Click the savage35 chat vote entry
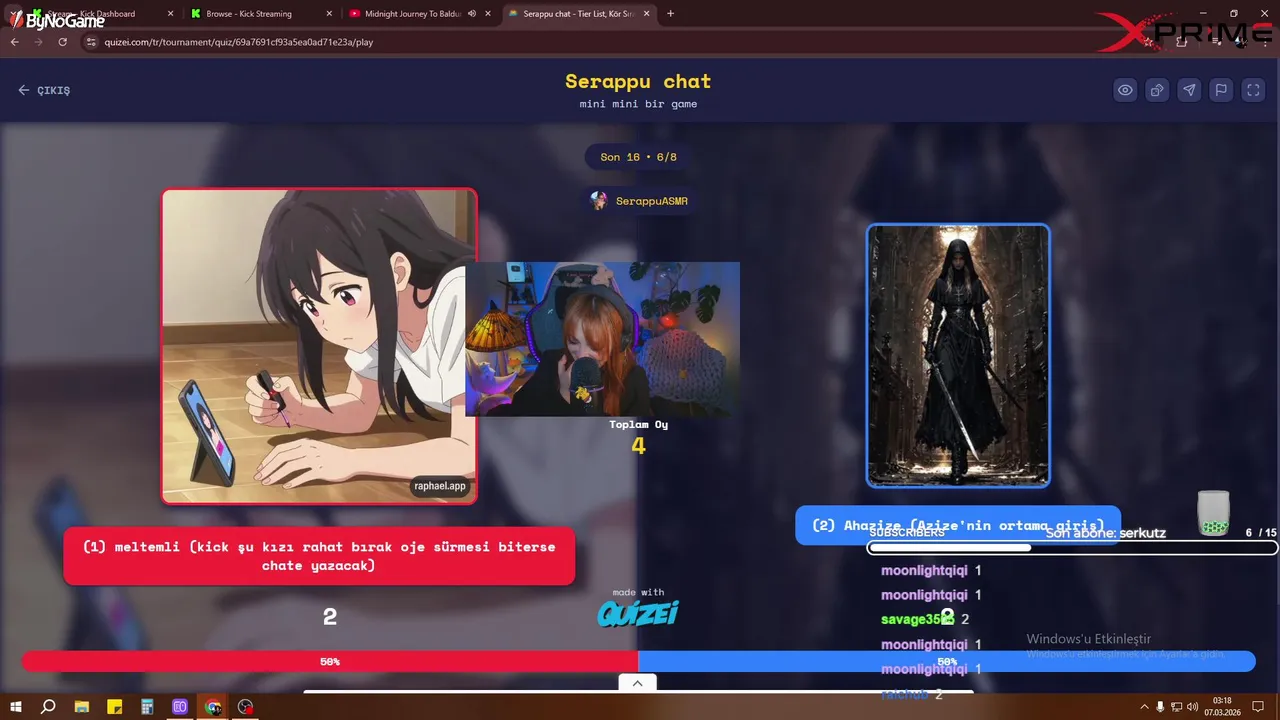Viewport: 1280px width, 720px height. 924,619
